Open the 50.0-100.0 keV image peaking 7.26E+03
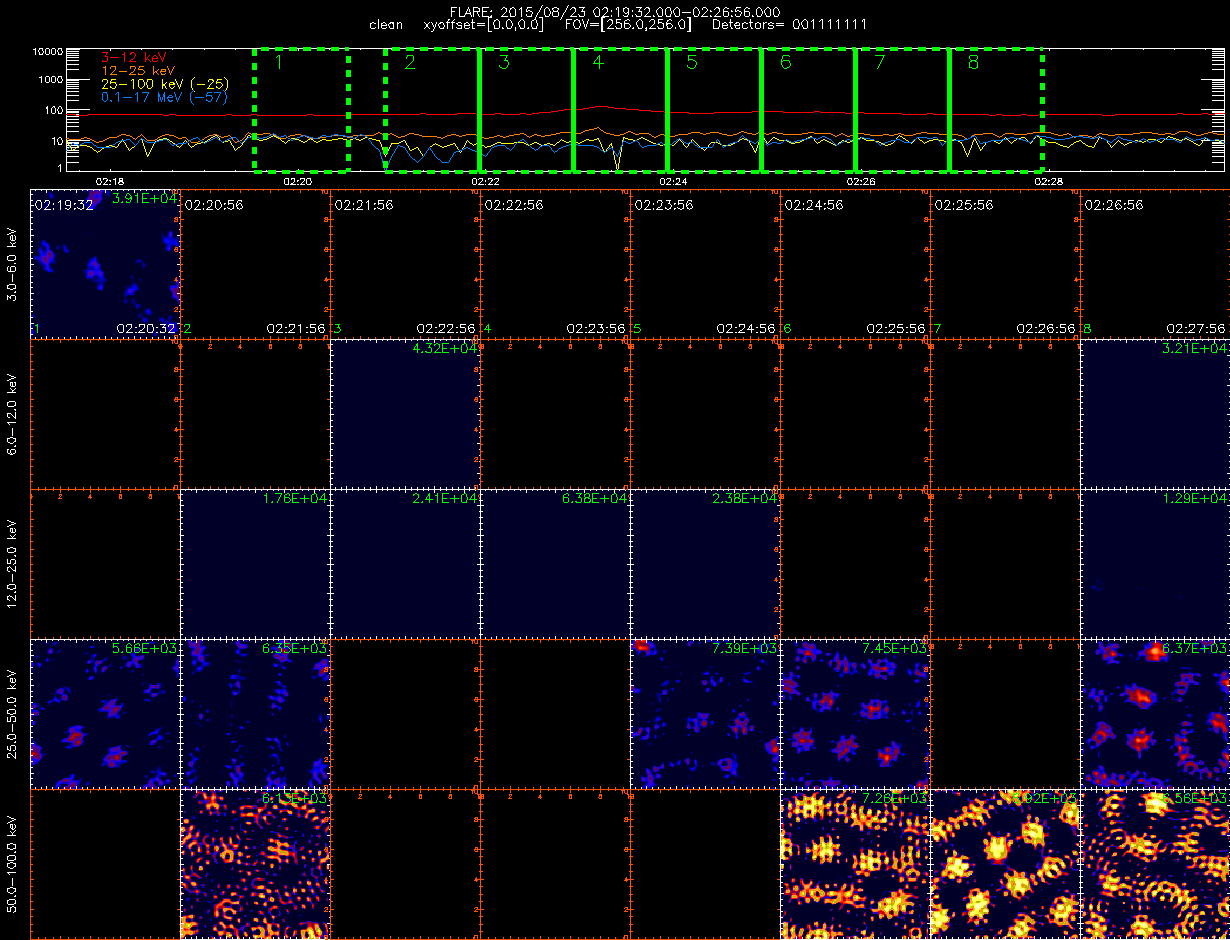 click(x=855, y=864)
